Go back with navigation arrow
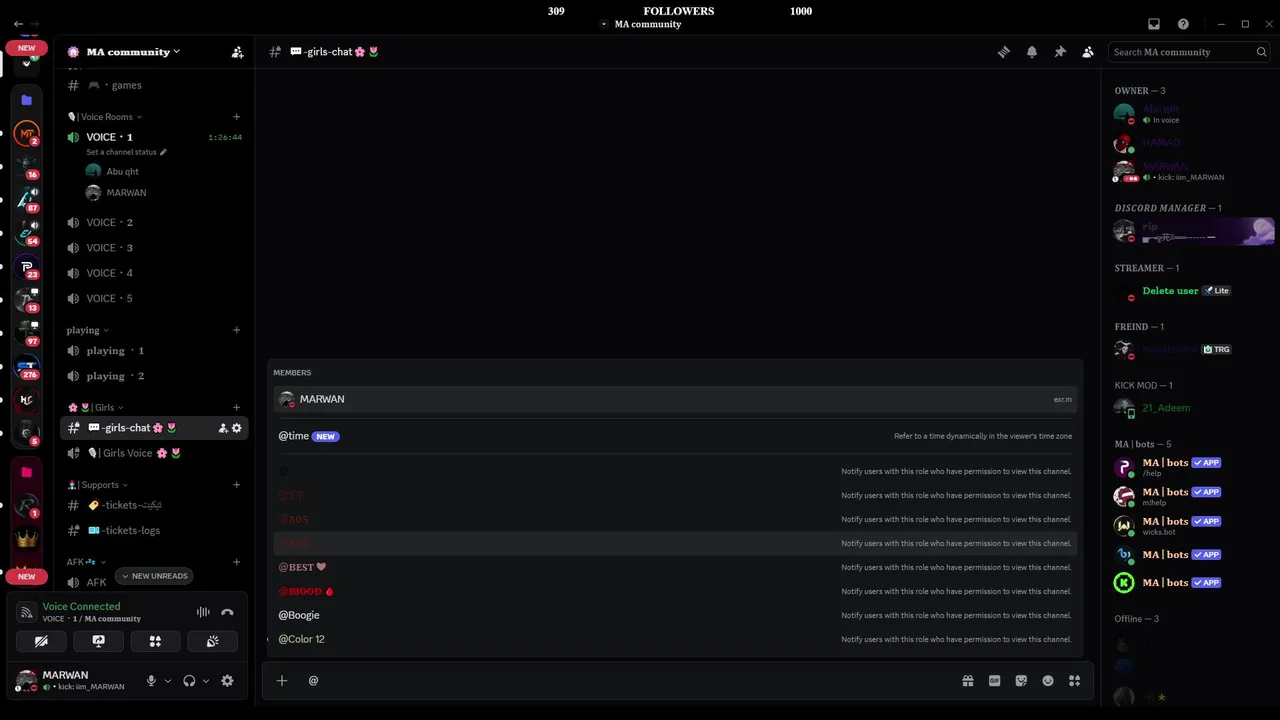The width and height of the screenshot is (1280, 720). pos(18,23)
